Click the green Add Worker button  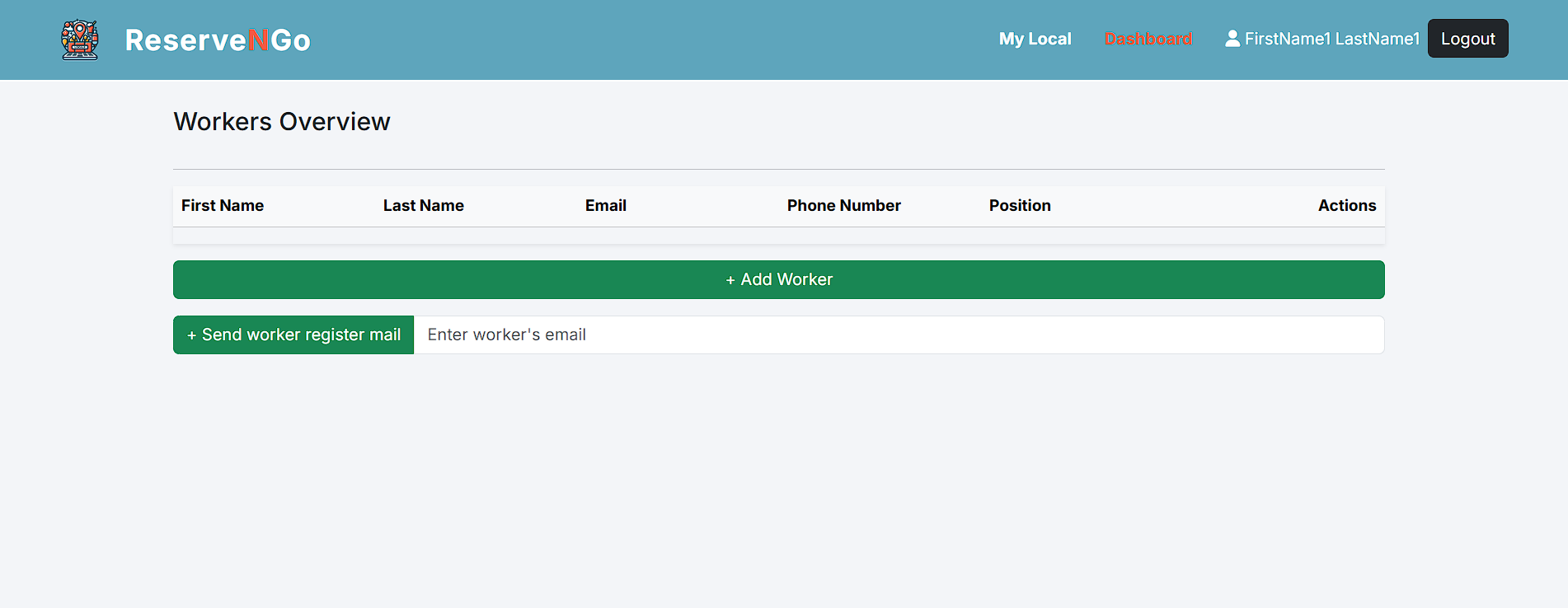tap(778, 280)
